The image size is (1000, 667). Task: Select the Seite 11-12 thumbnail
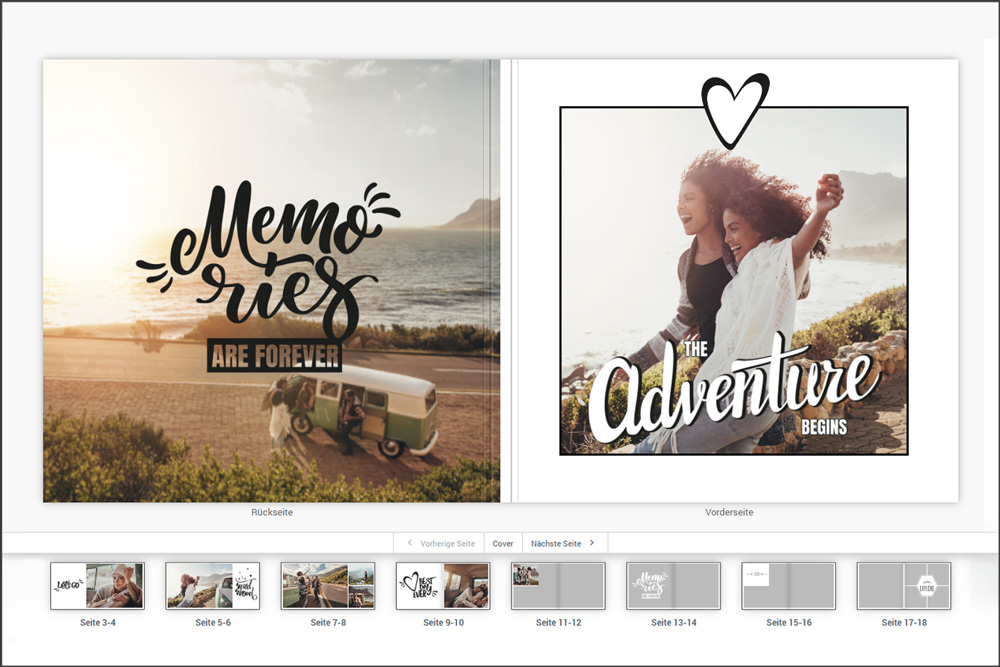coord(558,586)
